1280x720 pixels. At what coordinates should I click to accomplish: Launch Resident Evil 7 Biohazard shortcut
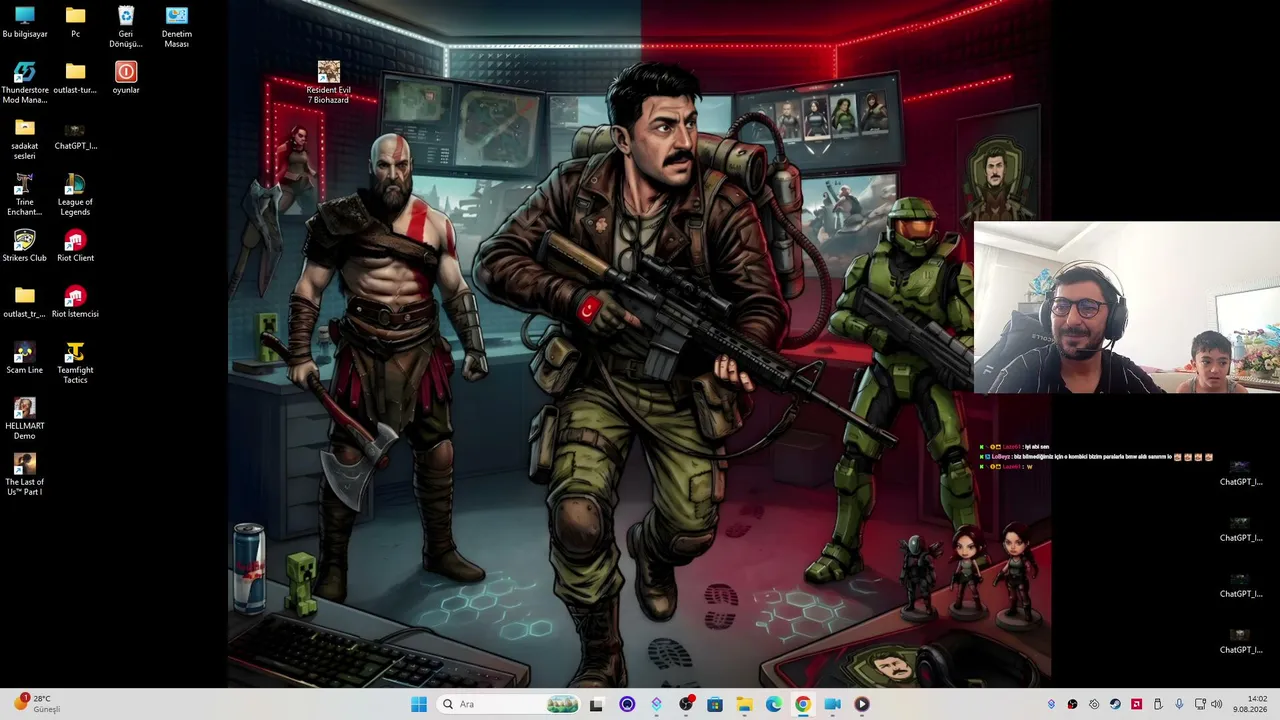(x=328, y=83)
